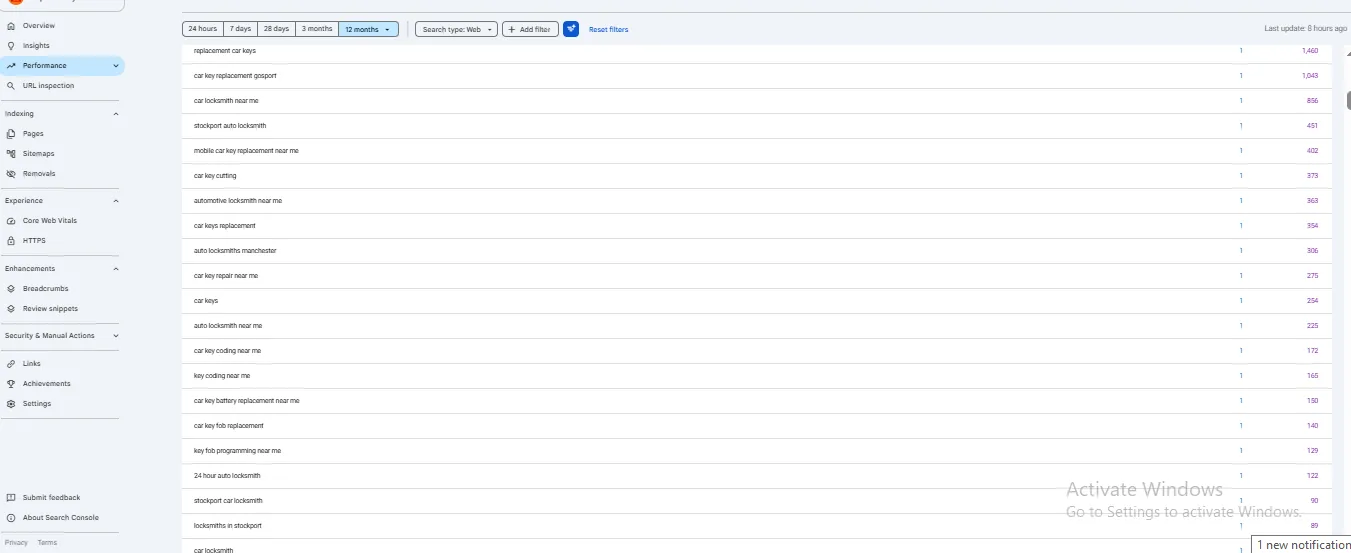Open the Breadcrumbs enhancement item
Screen dimensions: 1351x553
coord(46,289)
